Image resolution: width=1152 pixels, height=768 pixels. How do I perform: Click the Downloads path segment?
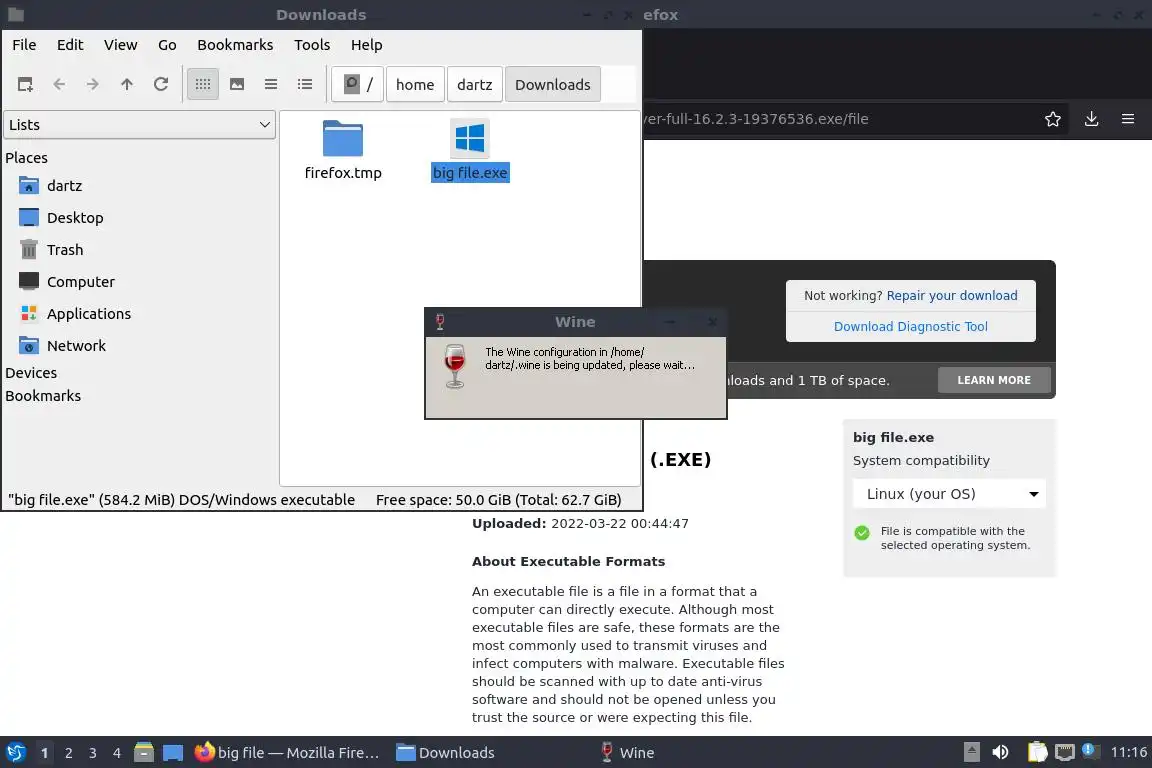coord(552,85)
